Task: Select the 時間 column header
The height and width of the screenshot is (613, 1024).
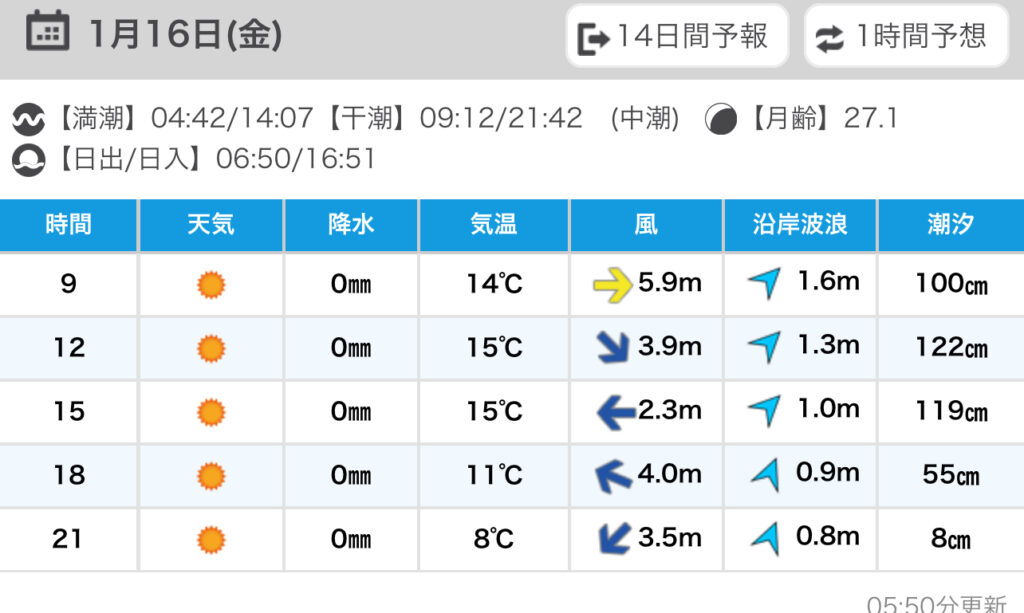Action: coord(68,224)
